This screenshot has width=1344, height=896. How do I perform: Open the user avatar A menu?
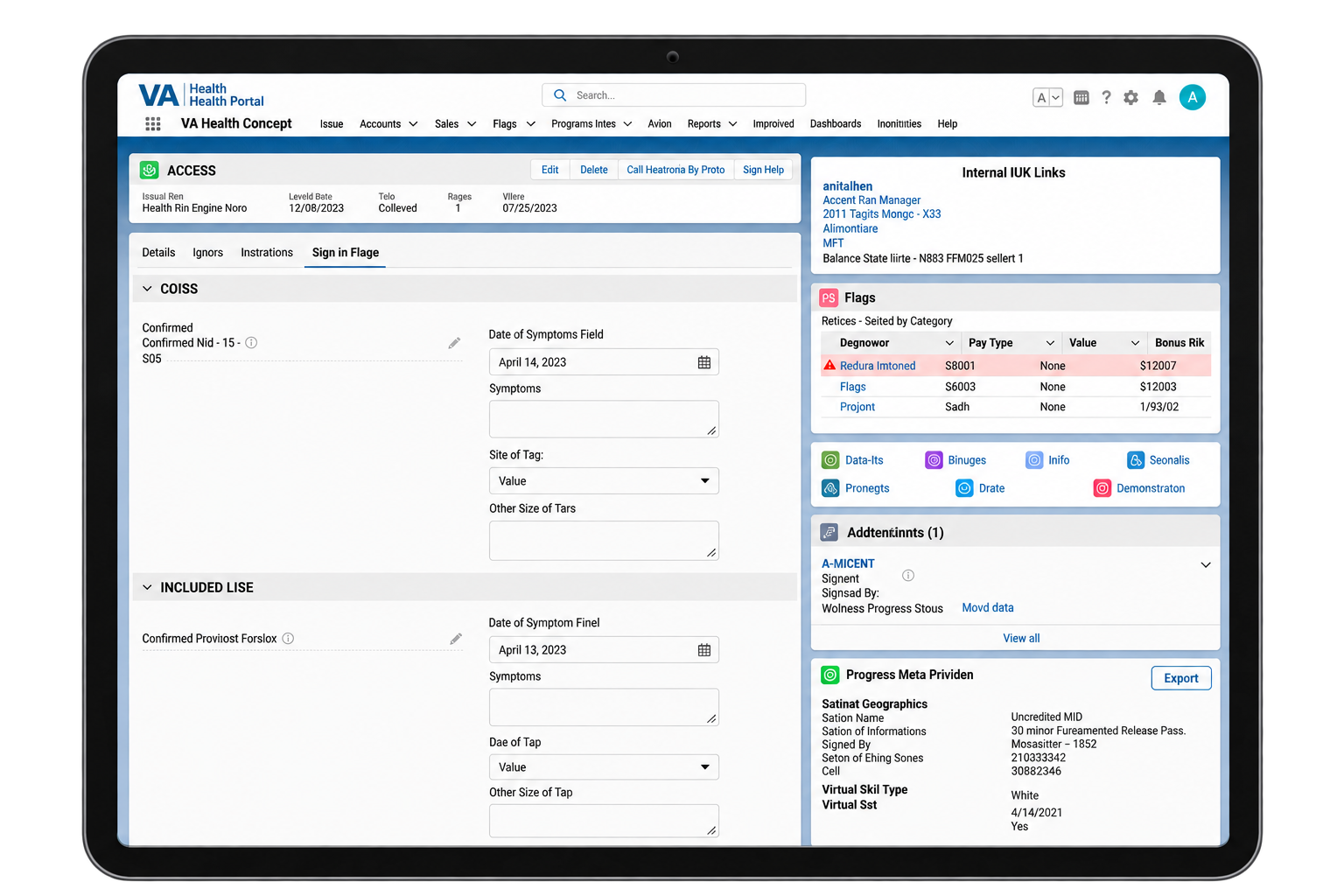point(1192,97)
